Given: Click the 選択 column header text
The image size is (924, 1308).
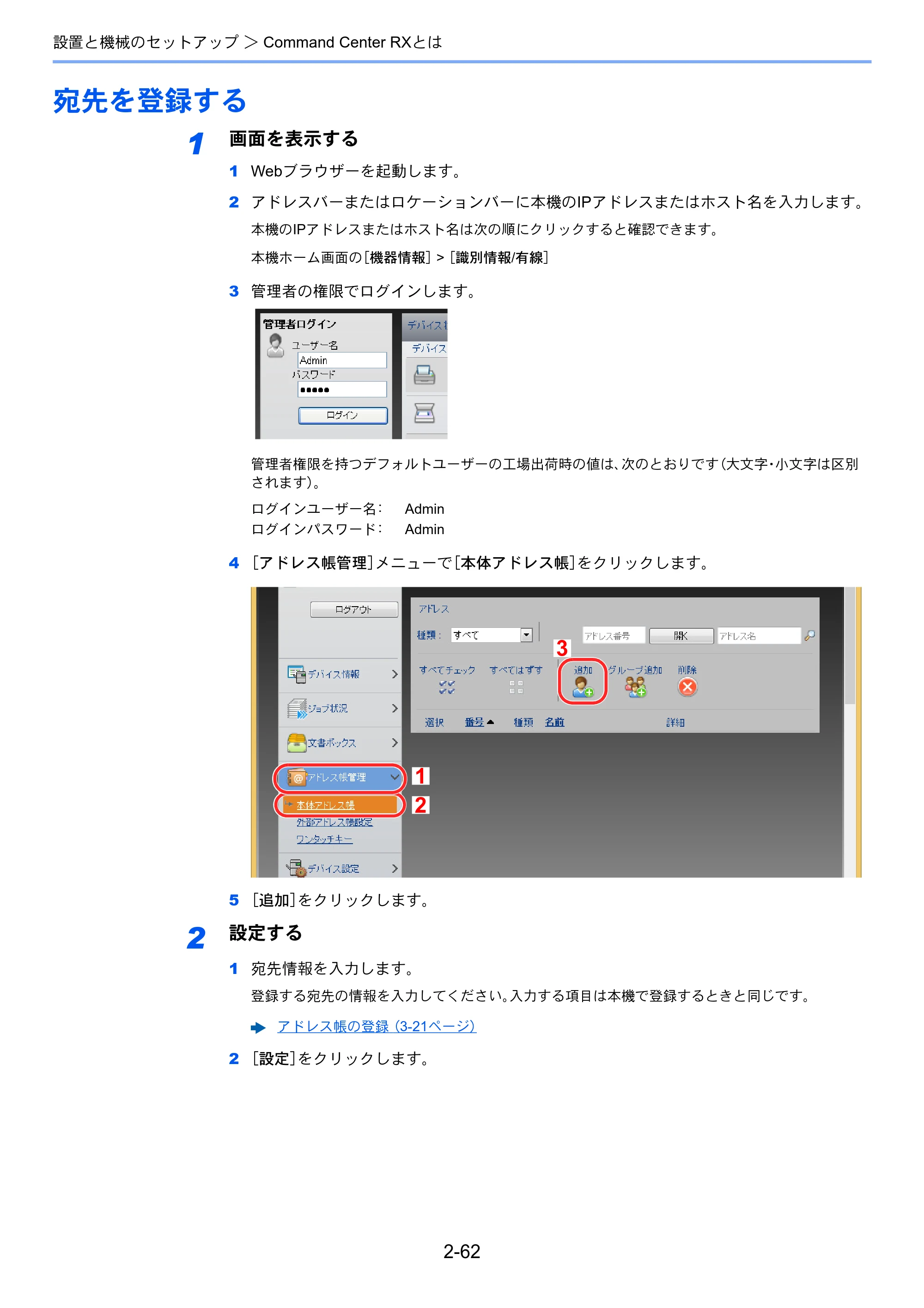Looking at the screenshot, I should 434,722.
